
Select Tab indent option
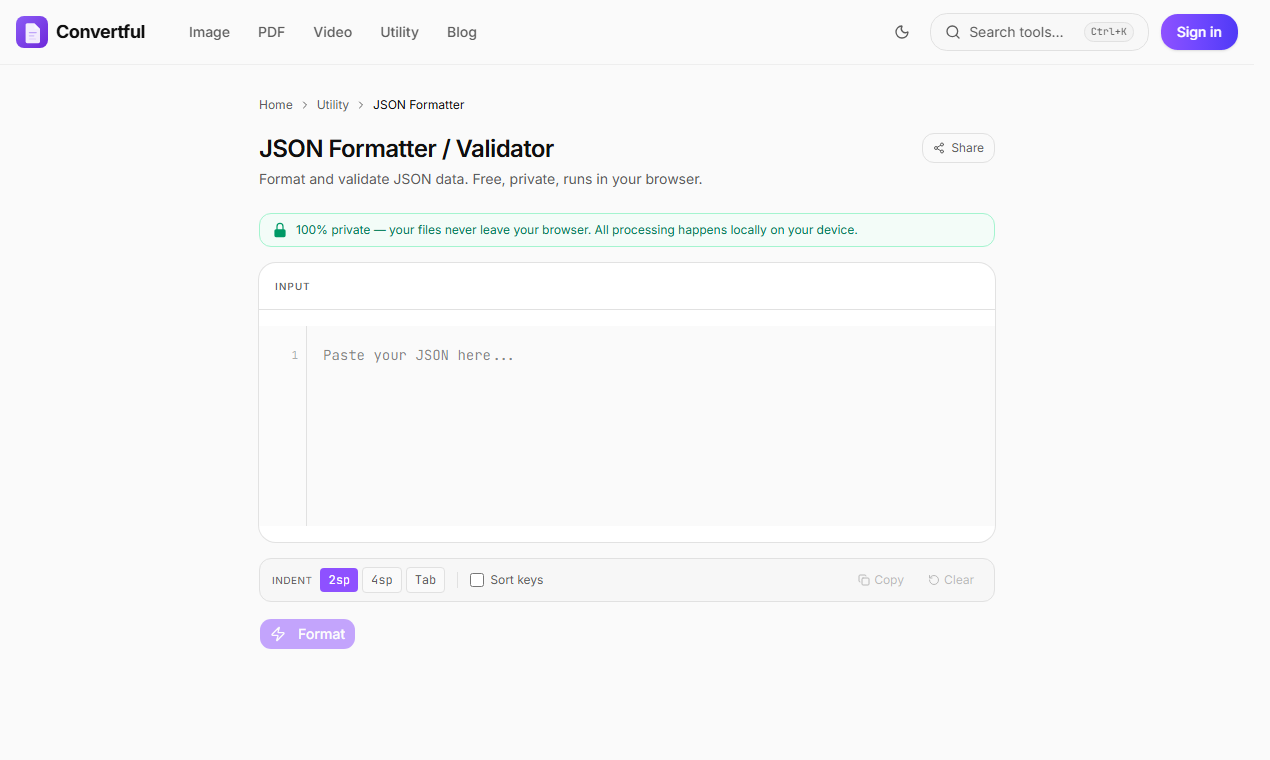[425, 580]
